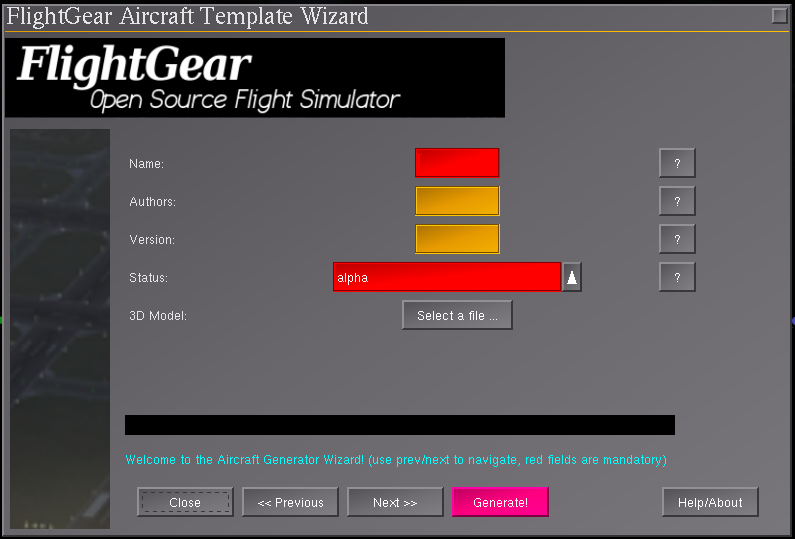Expand Status dropdown arrow button
This screenshot has width=795, height=539.
pos(571,277)
